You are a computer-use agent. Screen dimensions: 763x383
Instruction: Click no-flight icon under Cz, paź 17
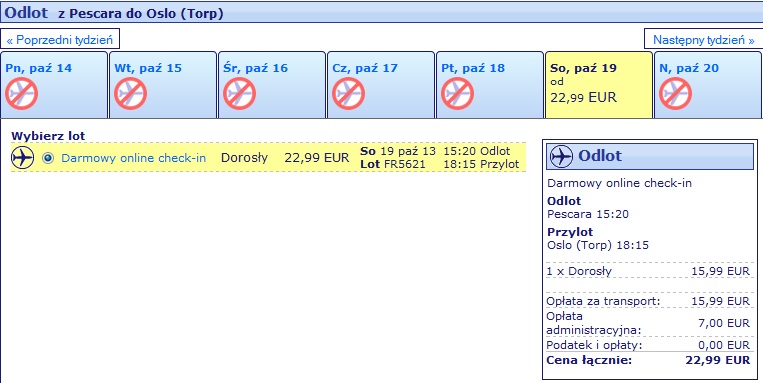pos(348,93)
